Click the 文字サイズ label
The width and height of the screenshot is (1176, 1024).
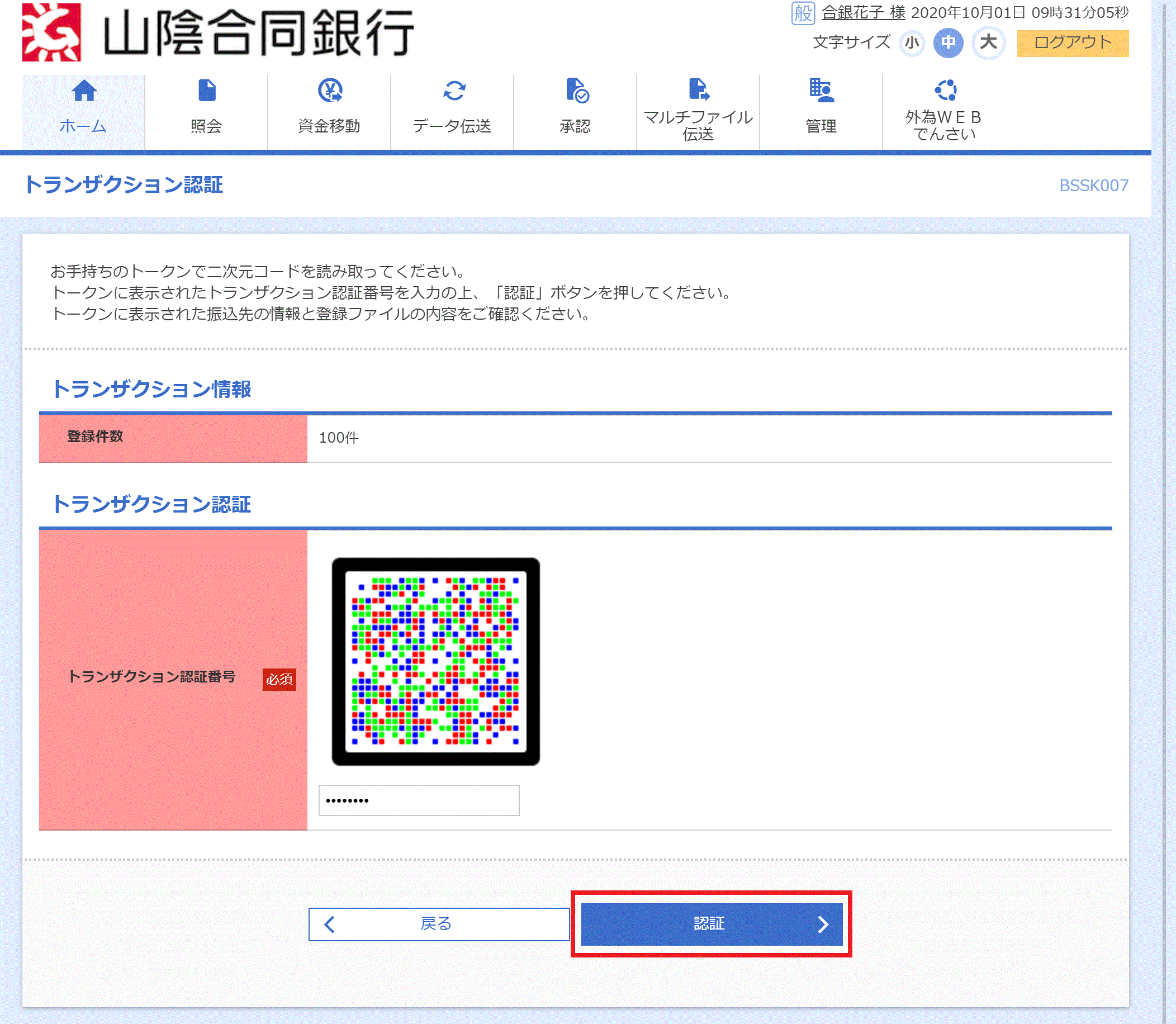point(851,42)
